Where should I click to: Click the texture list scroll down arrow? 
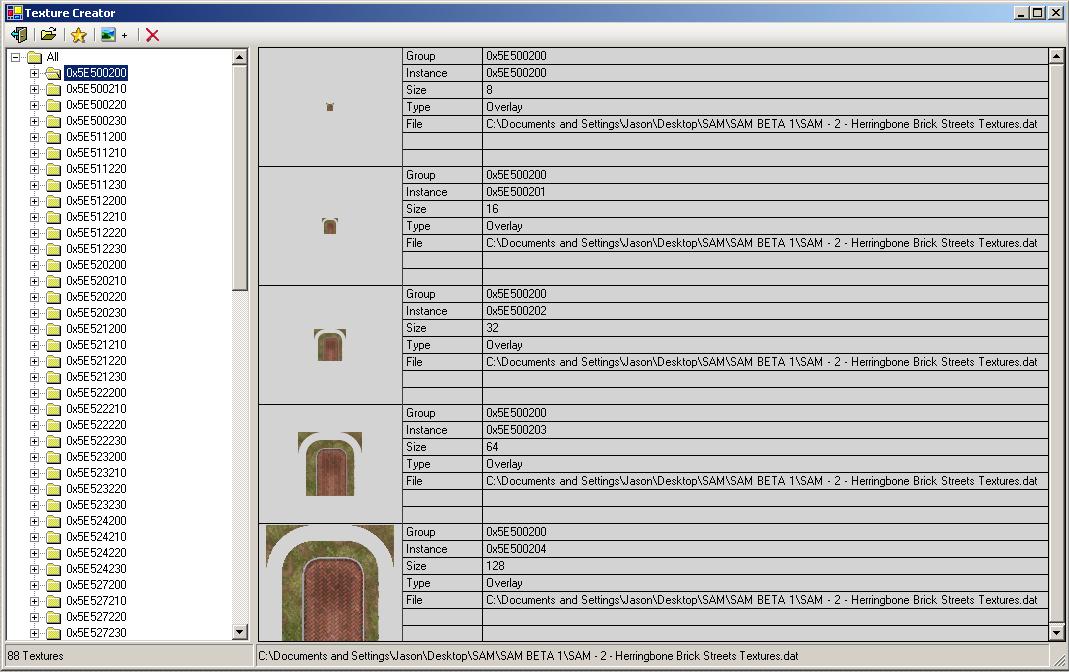1057,632
